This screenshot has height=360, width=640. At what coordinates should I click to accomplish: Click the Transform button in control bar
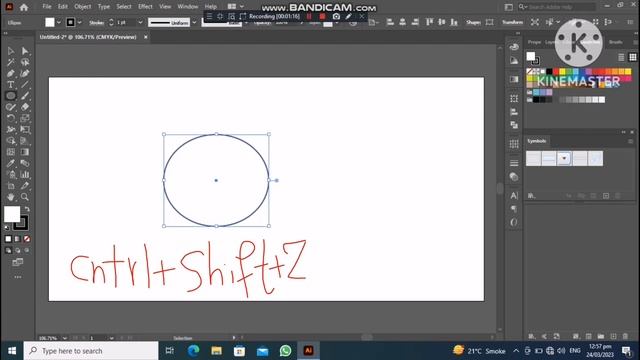512,22
